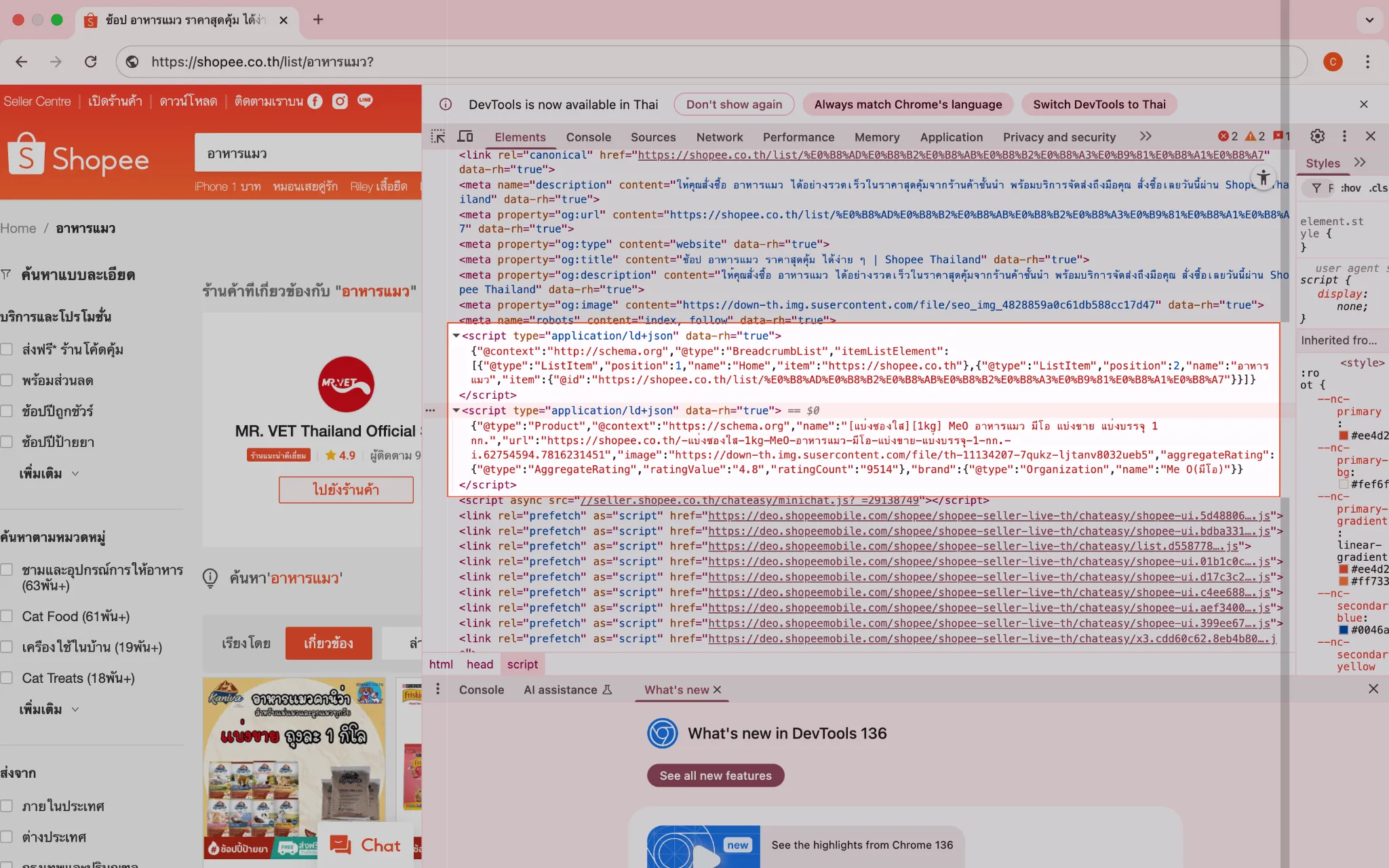Click the browser address bar
This screenshot has width=1389, height=868.
tap(712, 62)
